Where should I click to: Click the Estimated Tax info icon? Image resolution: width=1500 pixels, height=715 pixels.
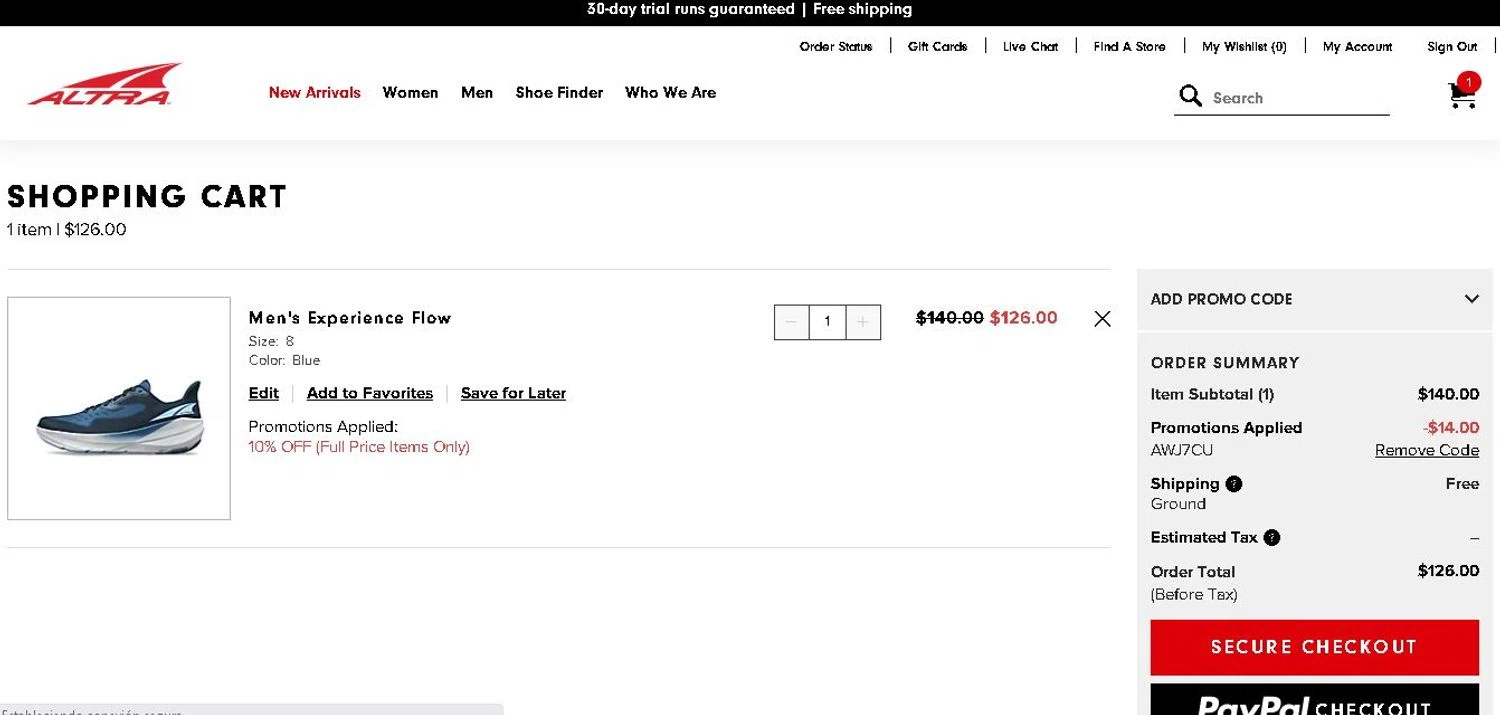(1272, 538)
